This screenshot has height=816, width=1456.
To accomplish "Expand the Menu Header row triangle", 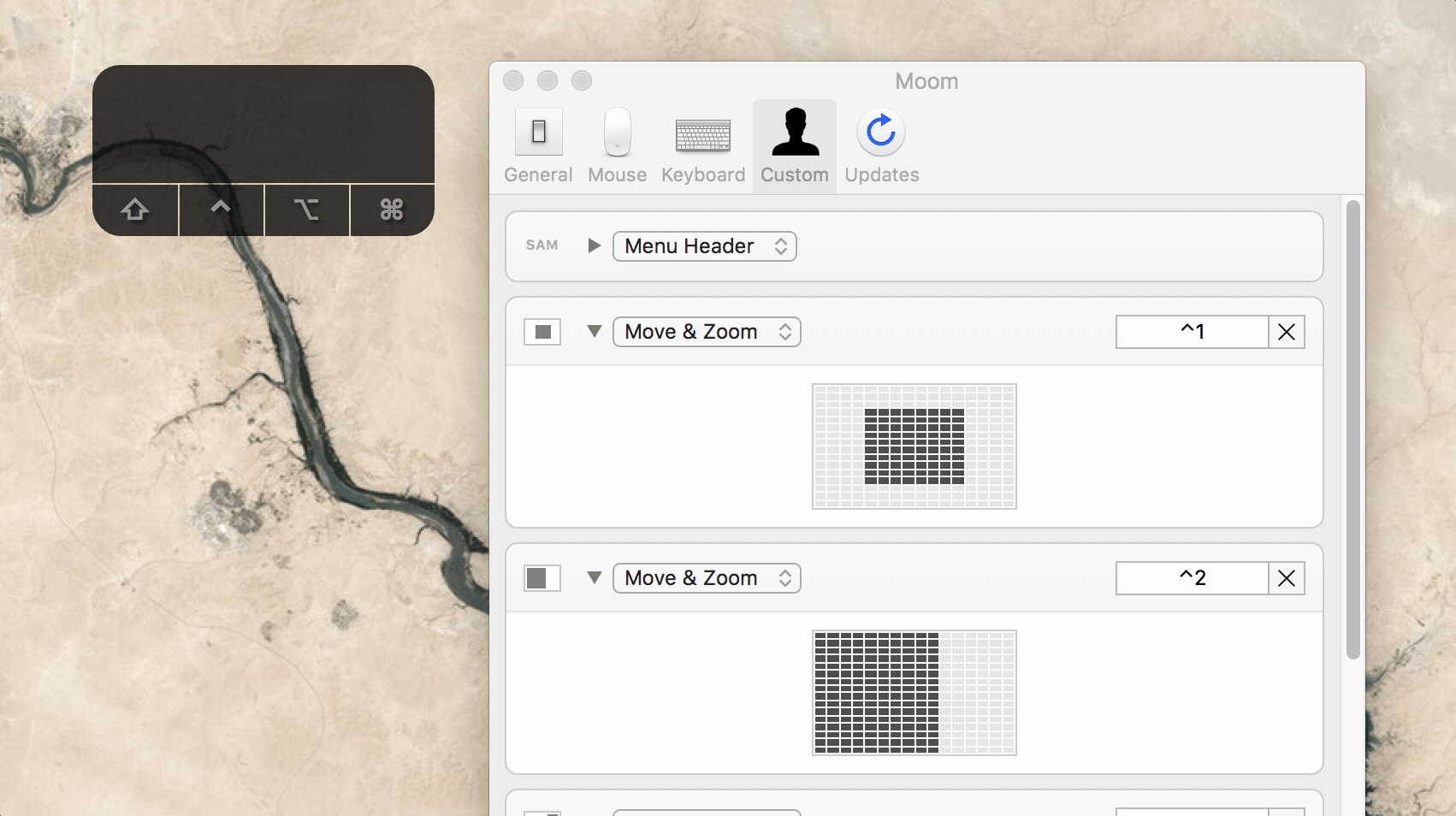I will click(x=595, y=245).
